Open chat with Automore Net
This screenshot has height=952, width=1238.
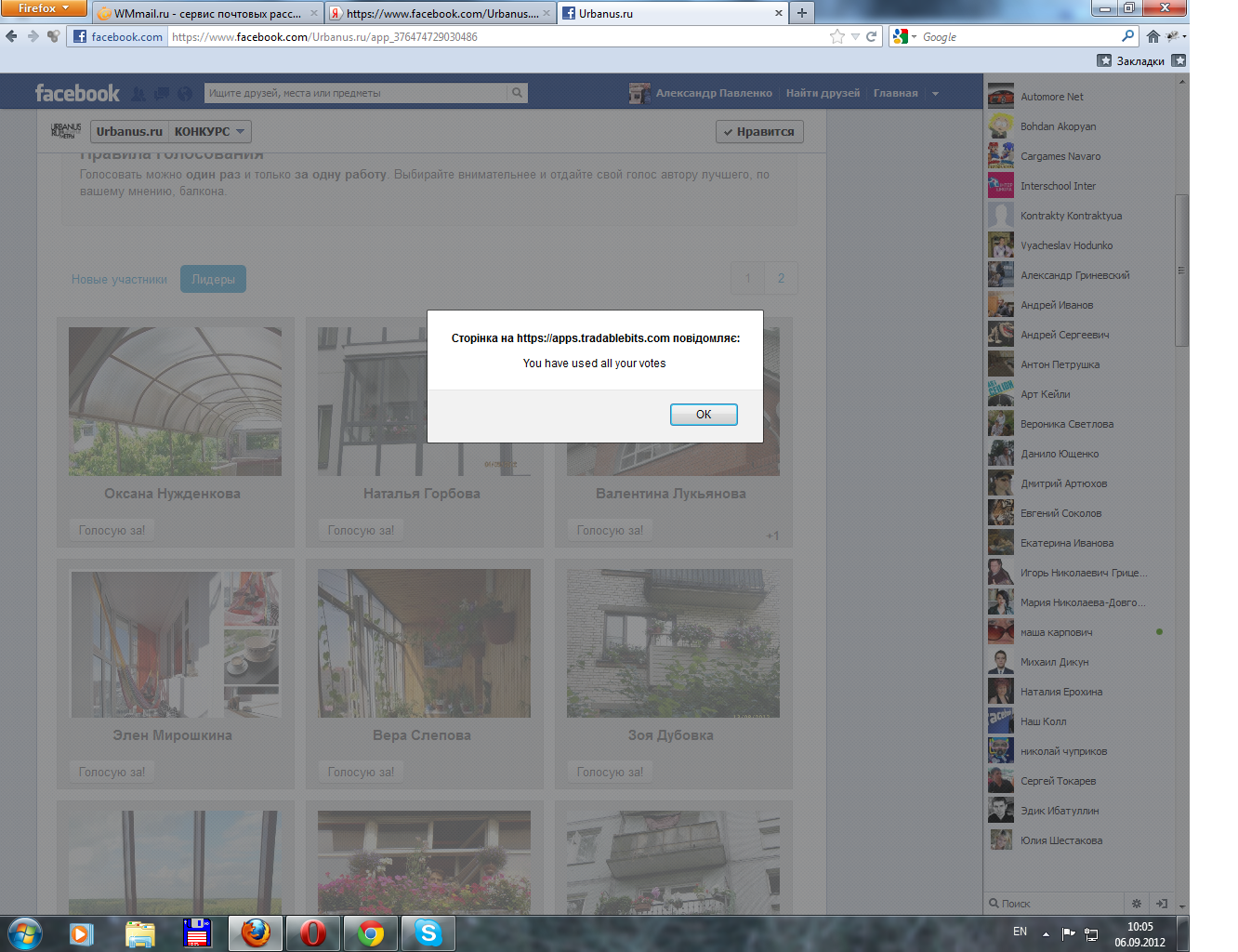click(1078, 97)
